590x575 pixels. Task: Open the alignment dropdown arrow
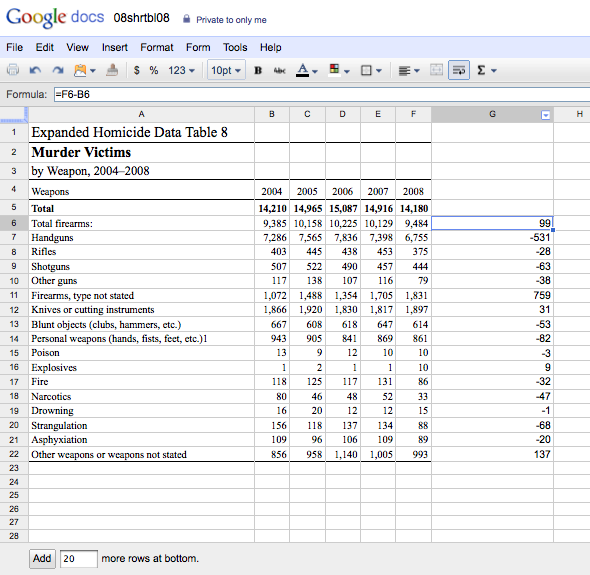click(x=417, y=71)
